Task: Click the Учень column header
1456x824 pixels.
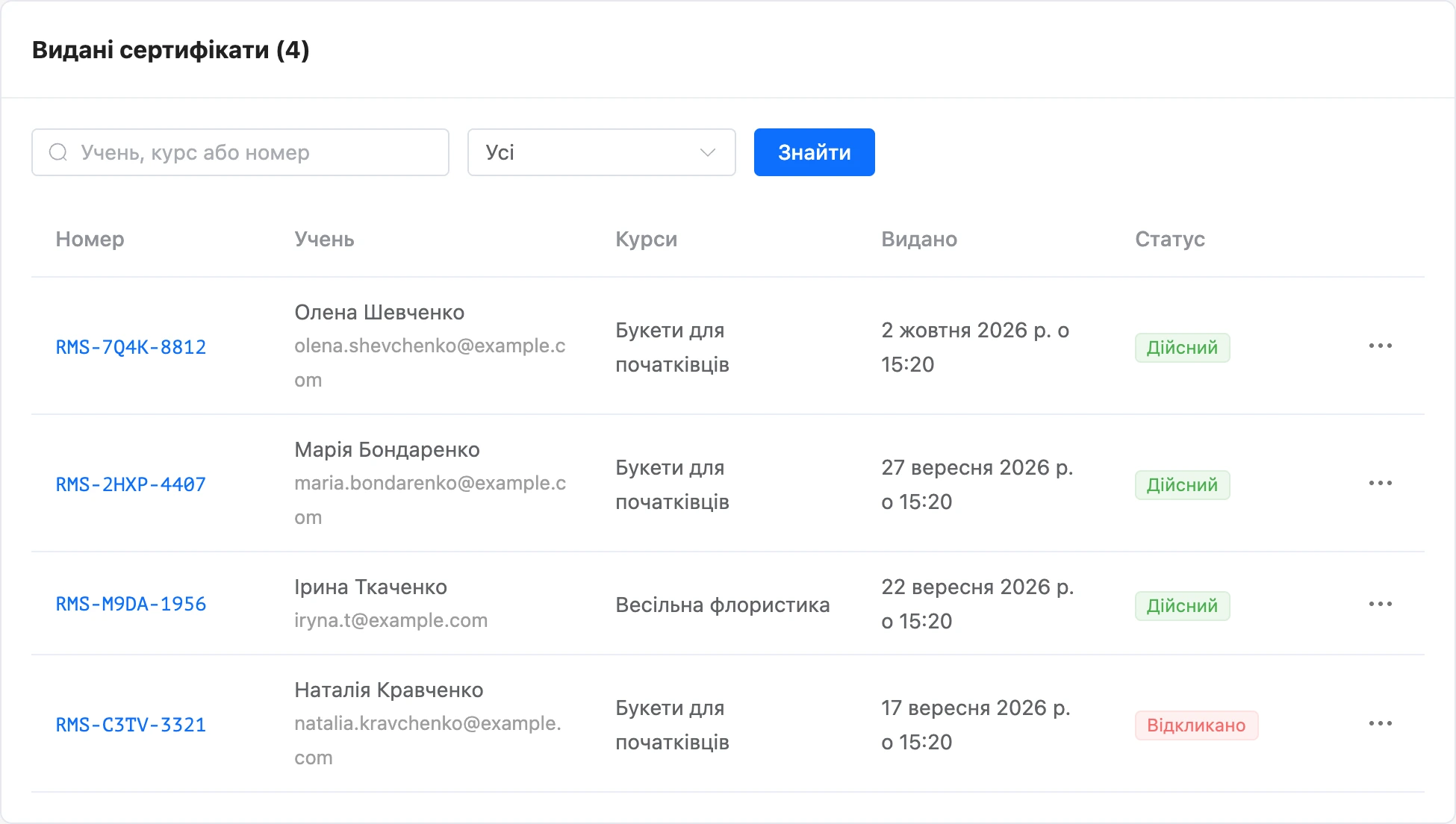Action: coord(324,239)
